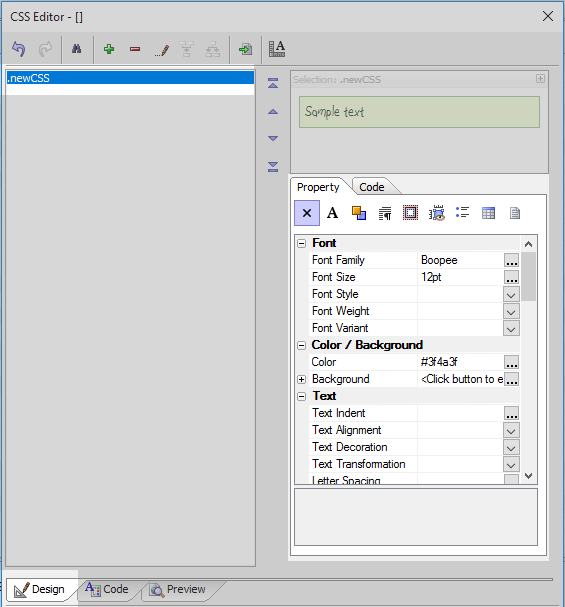Screen dimensions: 565x607
Task: Select the Table category grid icon
Action: pyautogui.click(x=488, y=213)
